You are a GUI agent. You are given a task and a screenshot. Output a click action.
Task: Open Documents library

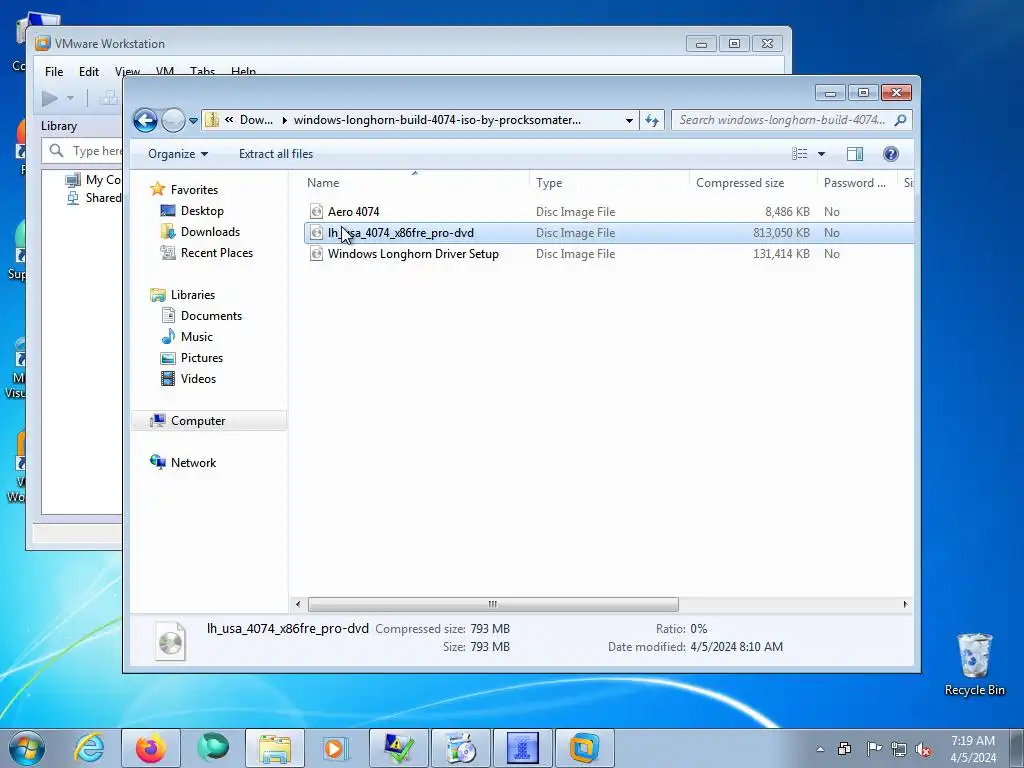pos(211,316)
